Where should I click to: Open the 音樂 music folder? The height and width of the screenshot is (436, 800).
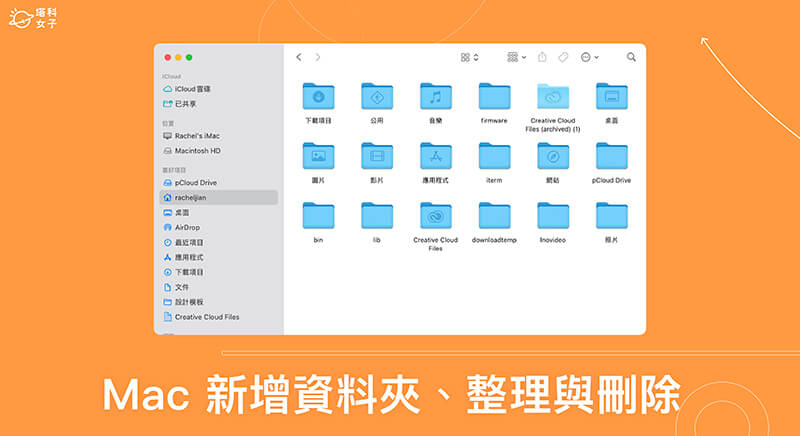coord(435,96)
